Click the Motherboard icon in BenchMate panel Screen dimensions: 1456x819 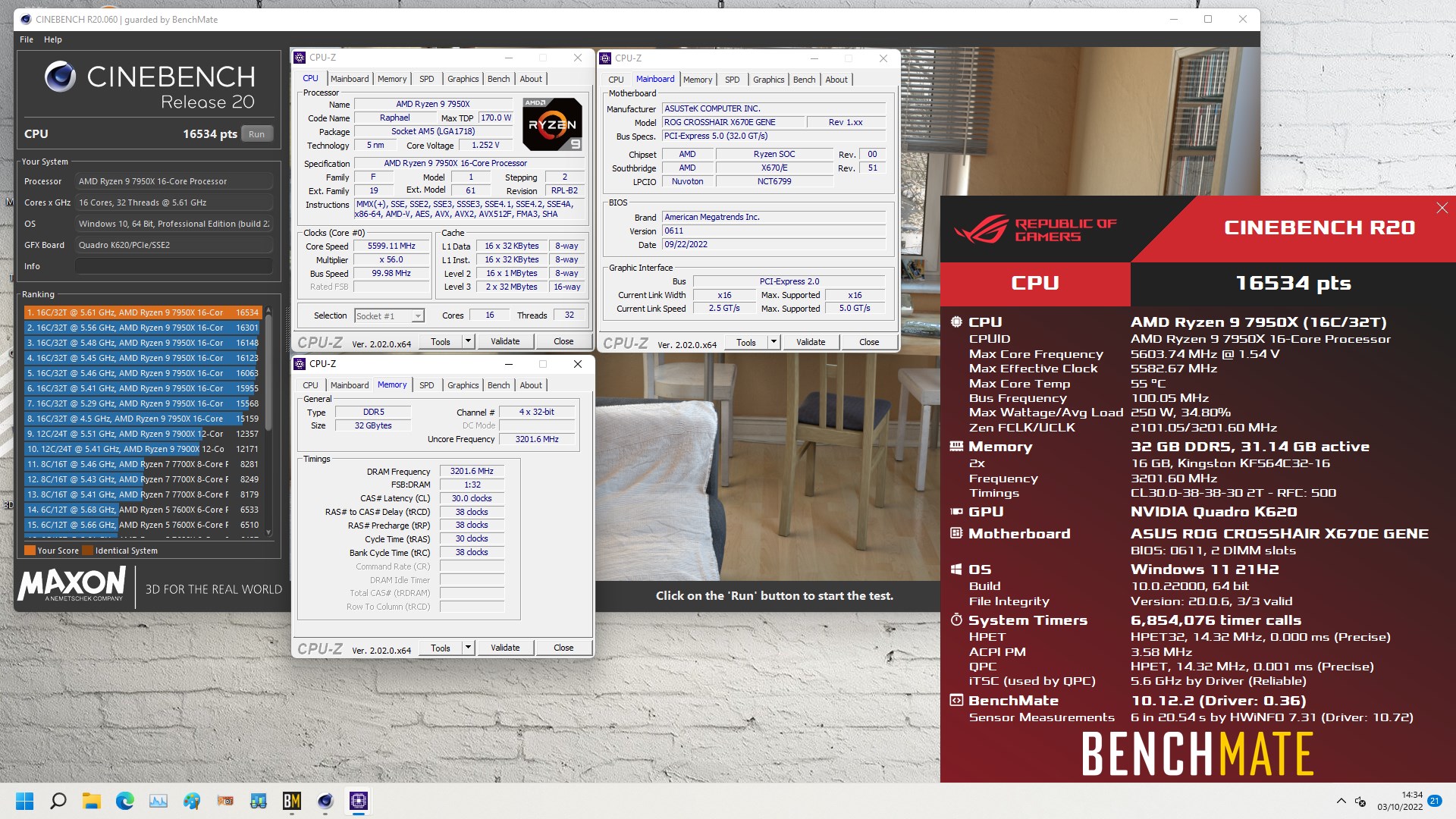click(956, 533)
